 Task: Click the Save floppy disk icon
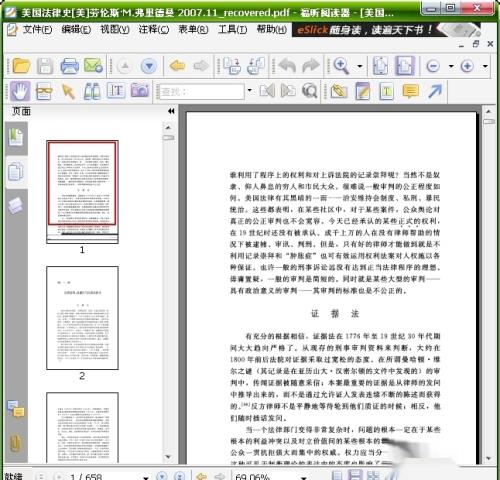[45, 66]
